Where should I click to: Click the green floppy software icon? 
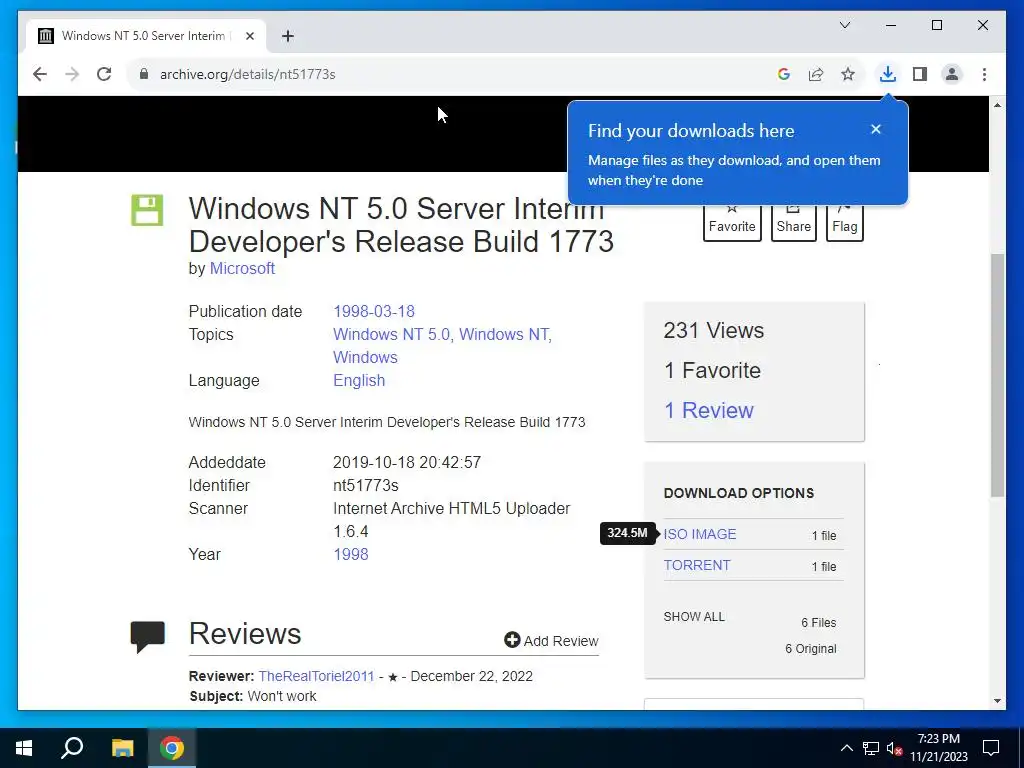147,210
